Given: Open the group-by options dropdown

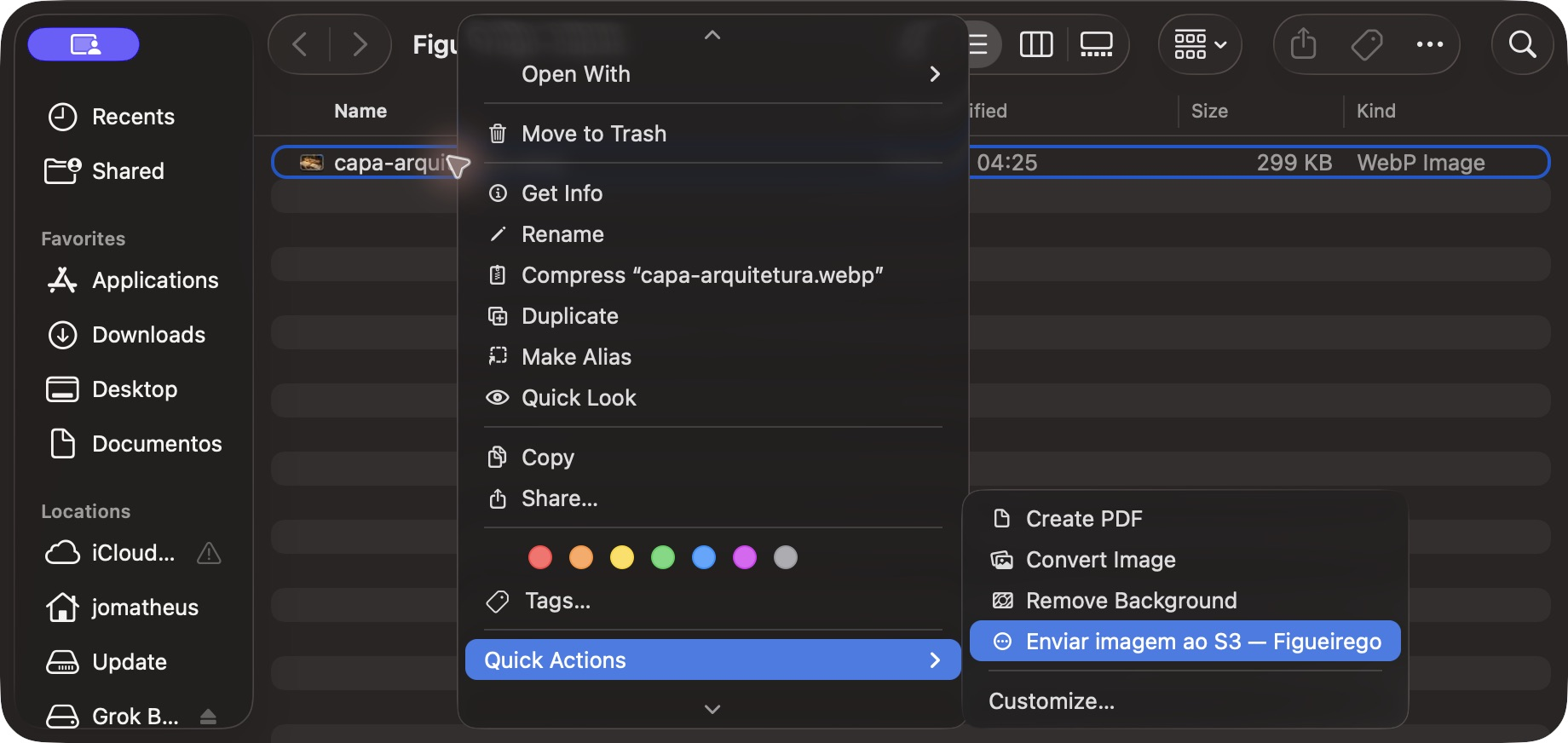Looking at the screenshot, I should 1200,44.
